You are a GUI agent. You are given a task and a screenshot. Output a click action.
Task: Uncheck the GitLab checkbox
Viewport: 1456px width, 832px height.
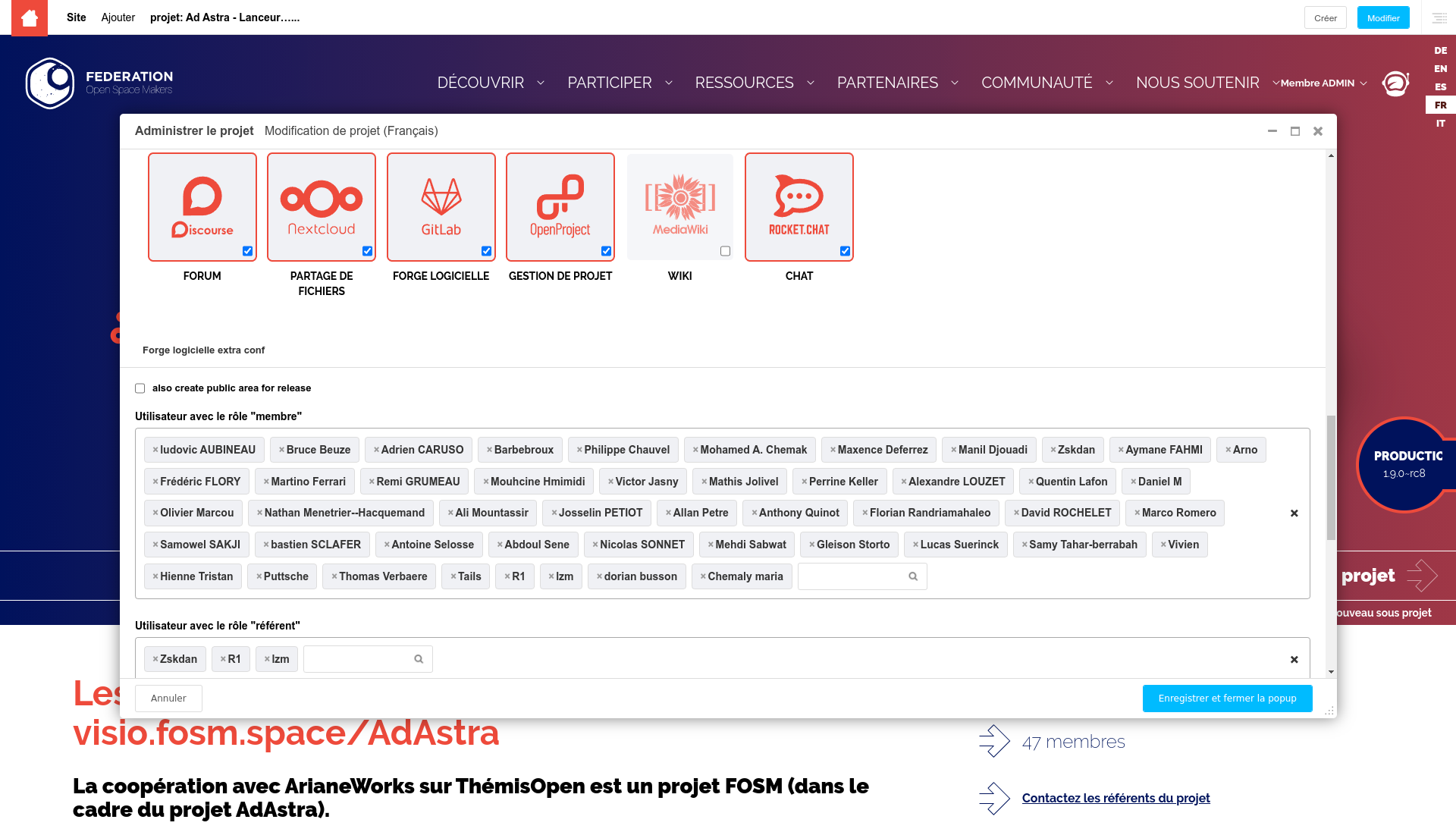[487, 251]
